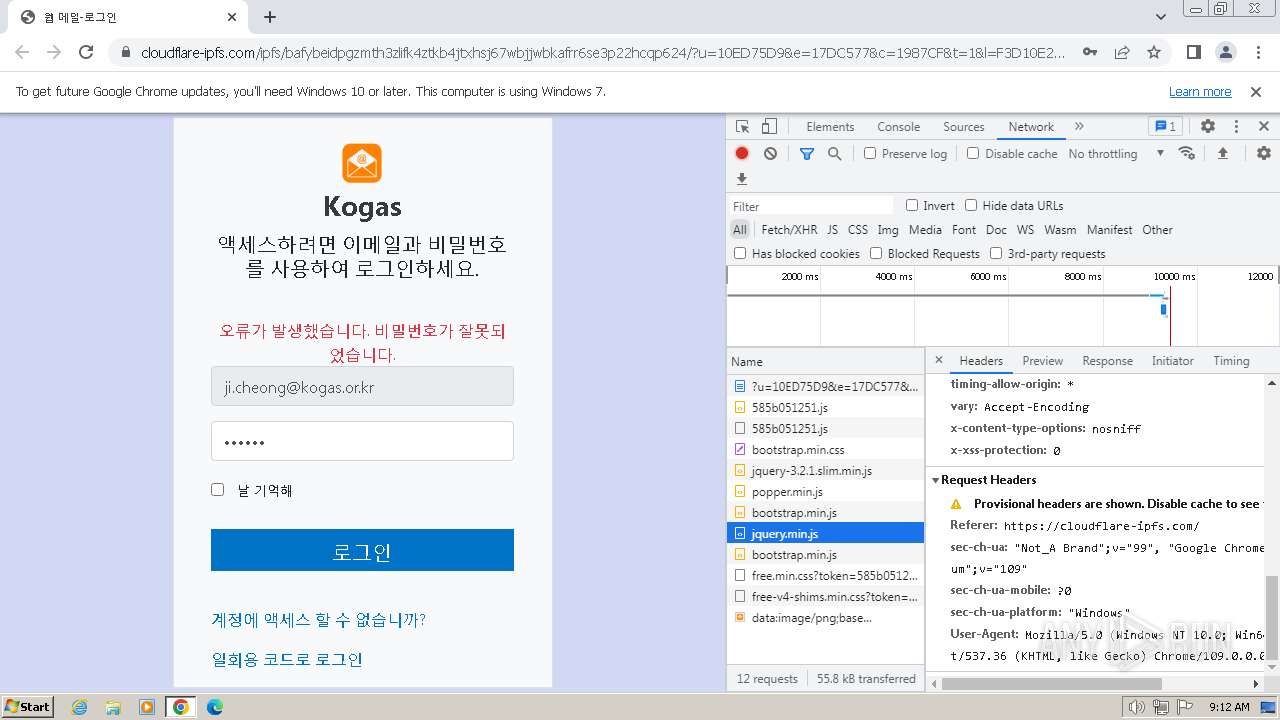Expand more DevTools tabs chevron
Image resolution: width=1280 pixels, height=720 pixels.
click(1079, 127)
